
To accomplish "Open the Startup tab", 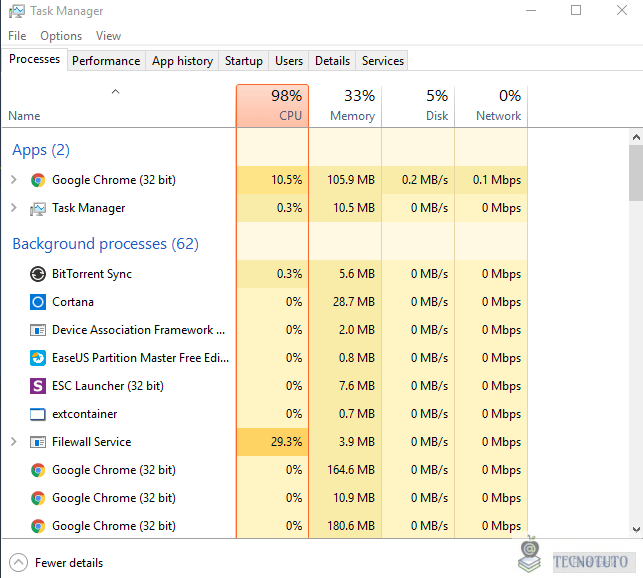I will pos(244,61).
